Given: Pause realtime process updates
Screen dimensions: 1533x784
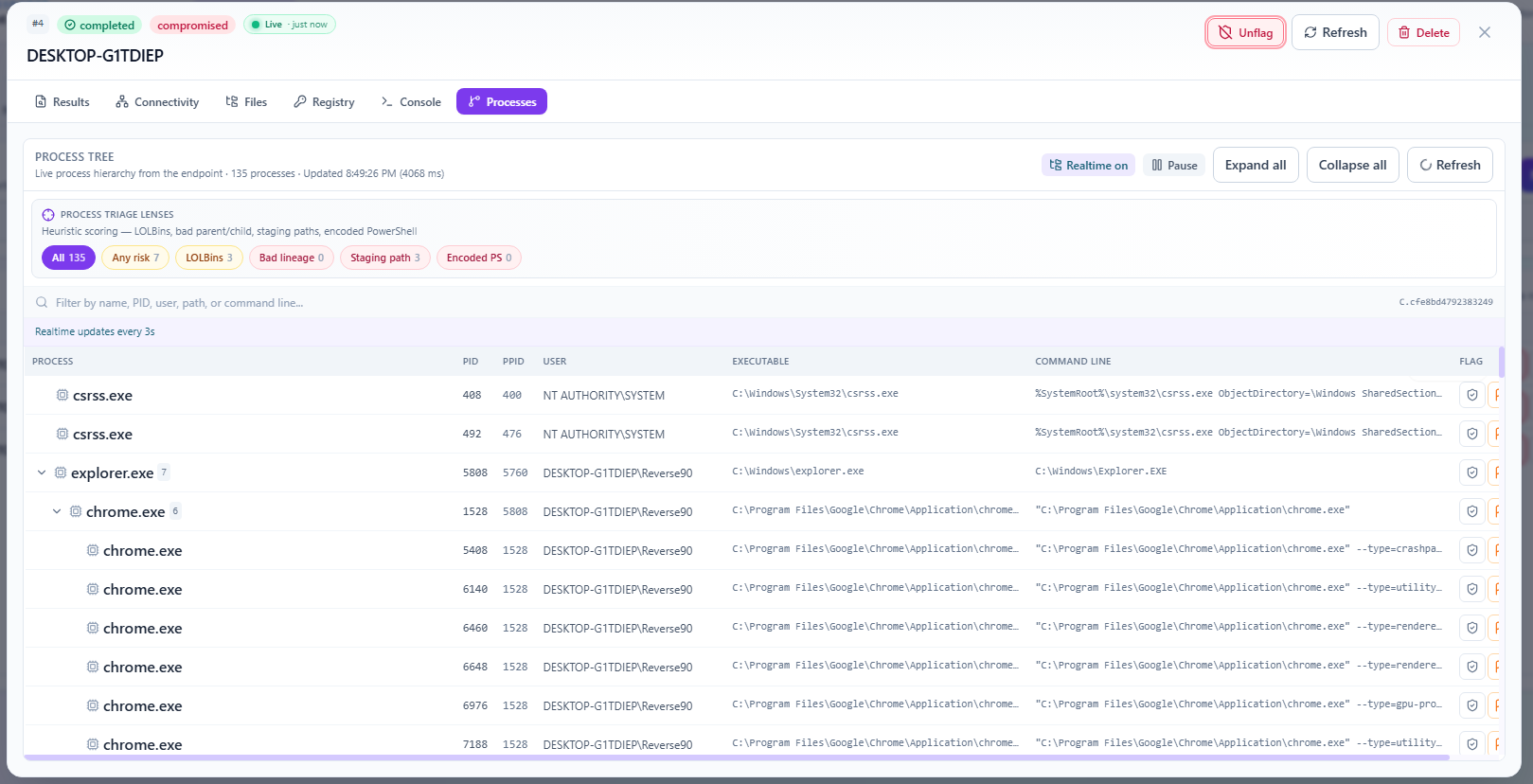Looking at the screenshot, I should [1174, 165].
